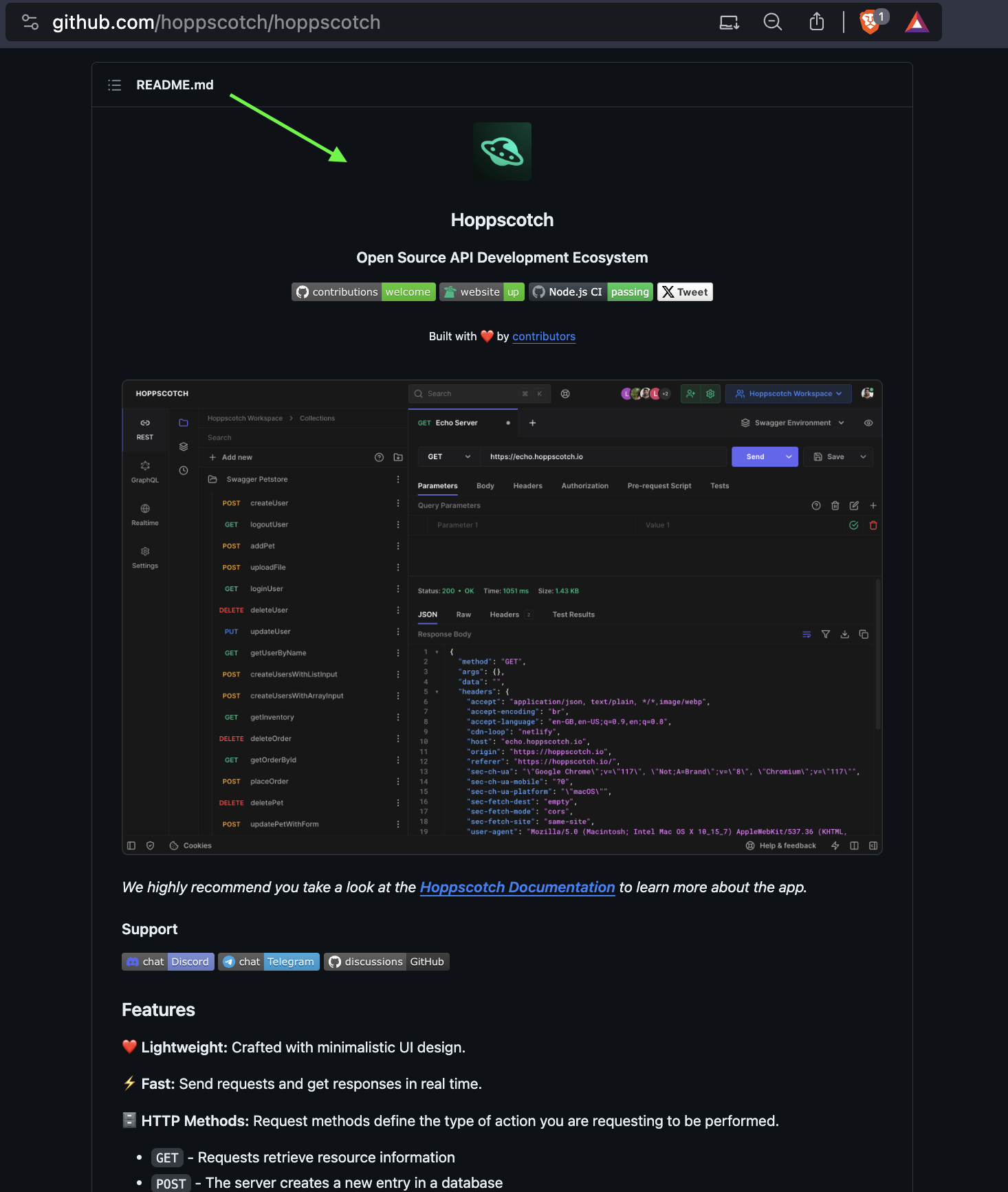Open the three-dot menu for deleteOrder
The height and width of the screenshot is (1192, 1008).
(398, 738)
